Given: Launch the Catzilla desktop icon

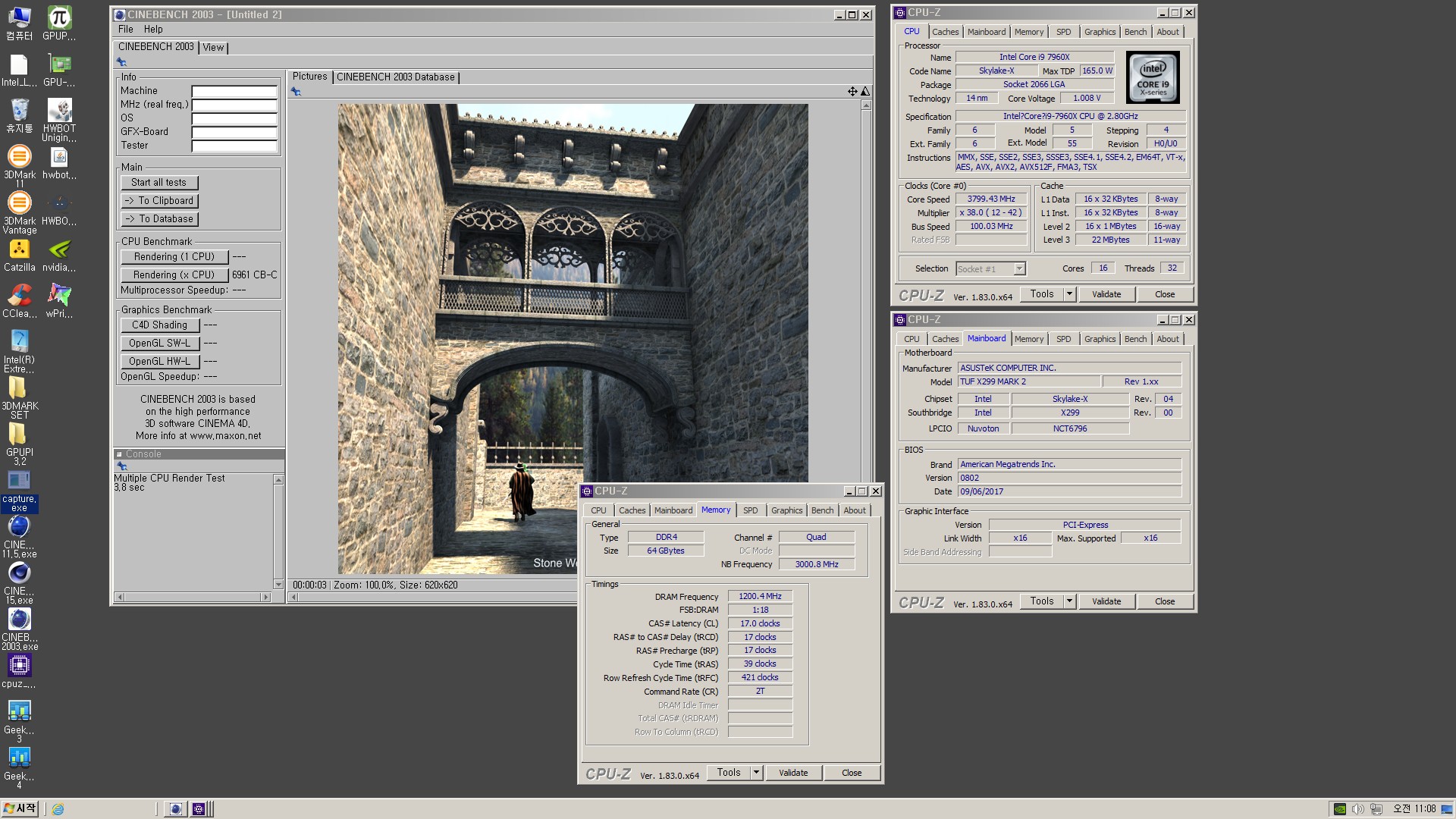Looking at the screenshot, I should [19, 255].
